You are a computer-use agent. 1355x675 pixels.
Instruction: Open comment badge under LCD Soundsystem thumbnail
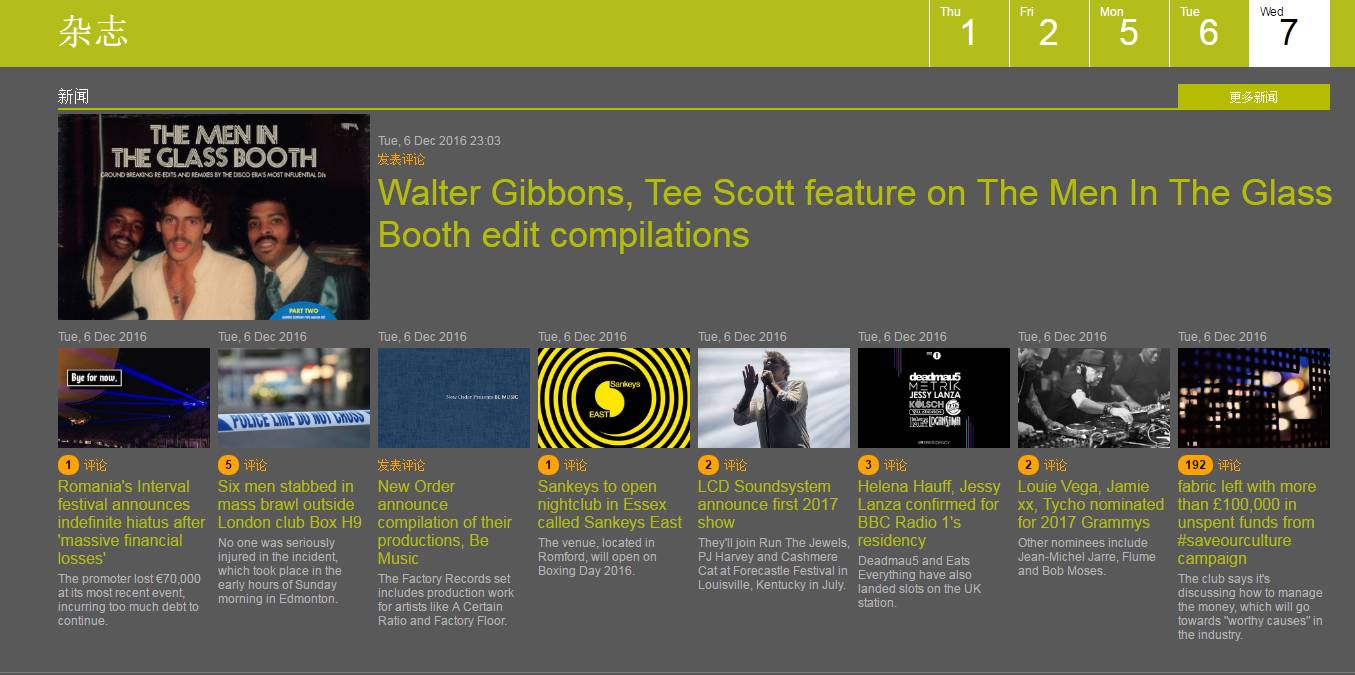(708, 465)
